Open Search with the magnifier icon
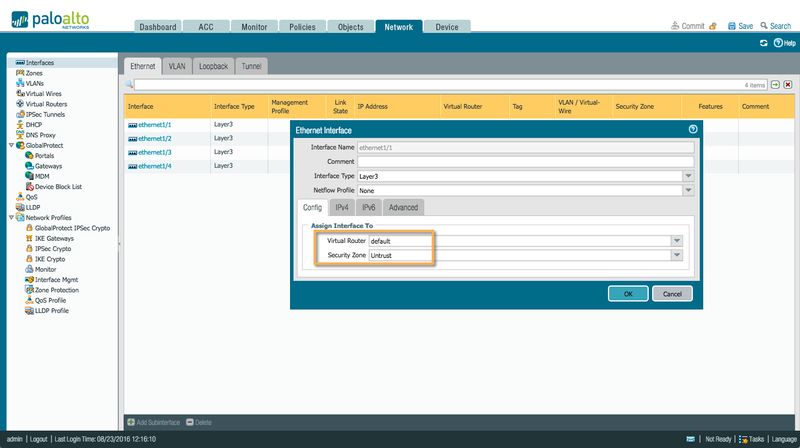The height and width of the screenshot is (448, 800). pos(762,26)
